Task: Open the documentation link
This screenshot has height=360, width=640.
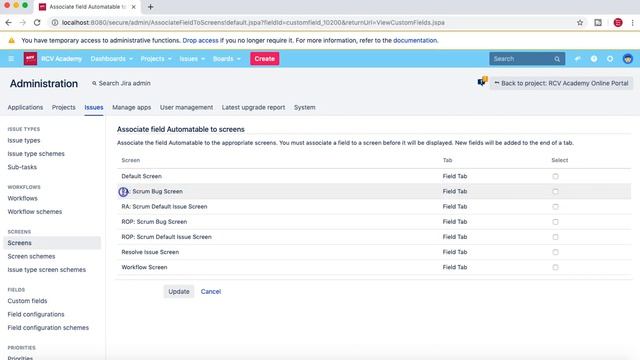Action: tap(415, 40)
